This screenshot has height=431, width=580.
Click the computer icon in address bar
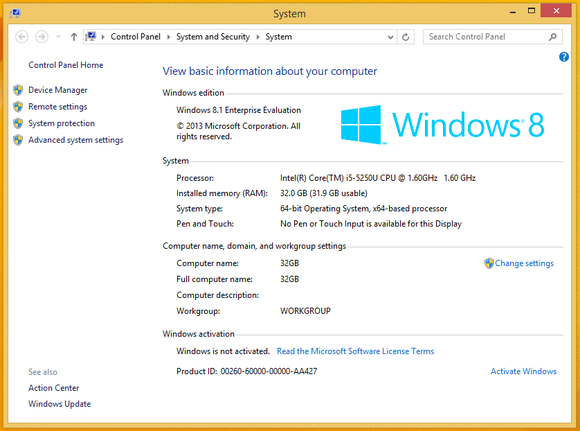pos(91,36)
